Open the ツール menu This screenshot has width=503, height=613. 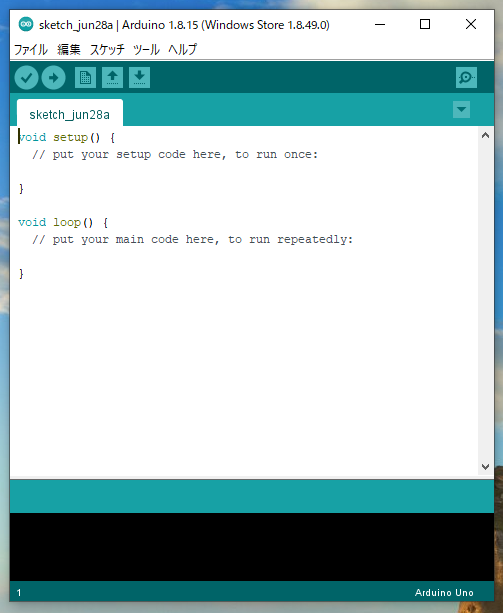pyautogui.click(x=146, y=50)
